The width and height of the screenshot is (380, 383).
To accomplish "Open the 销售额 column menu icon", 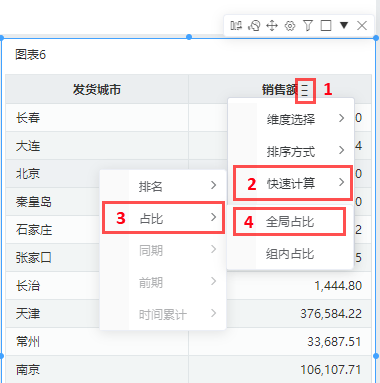I will click(x=305, y=90).
